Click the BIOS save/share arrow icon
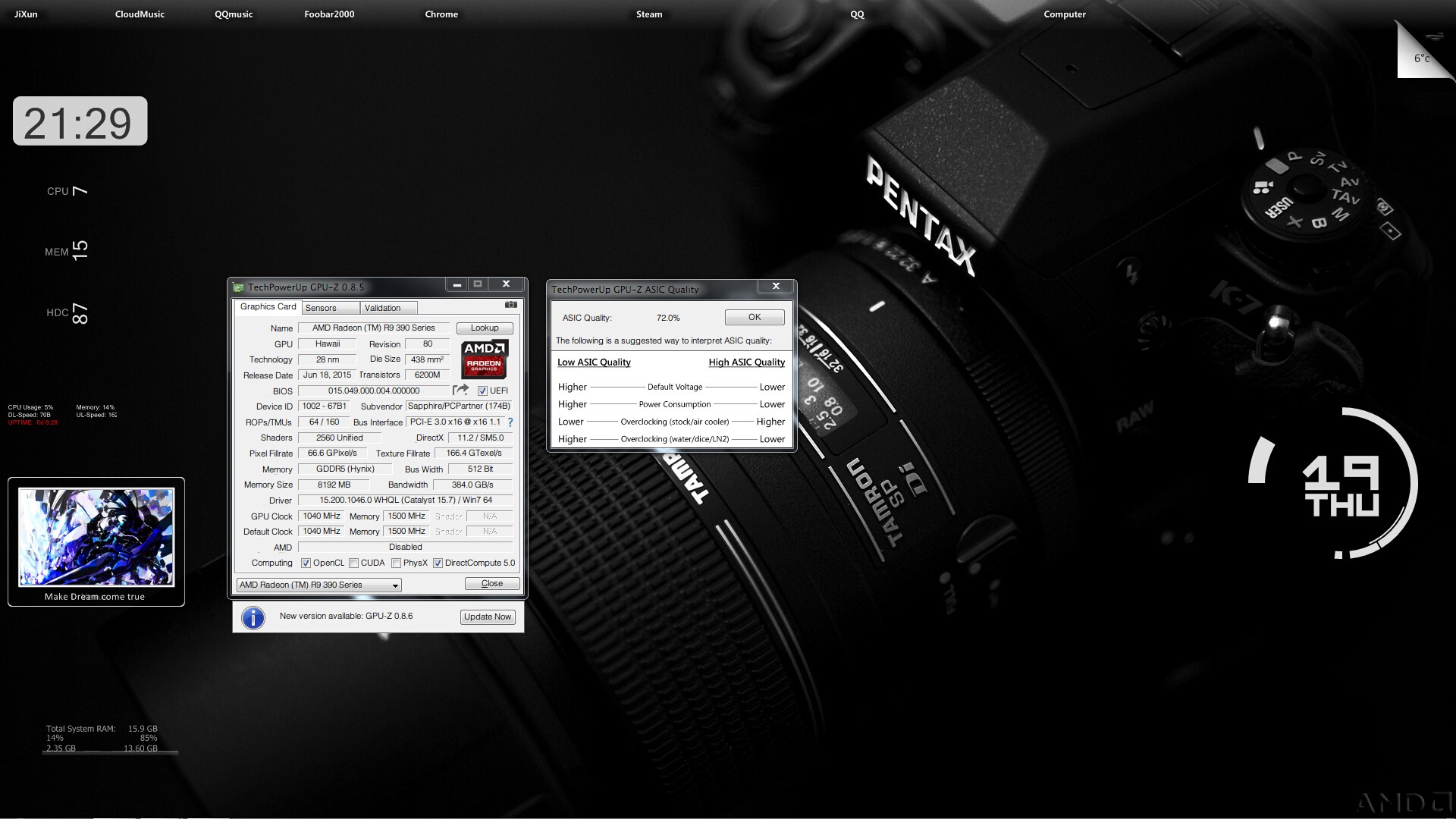The image size is (1456, 819). pos(460,390)
